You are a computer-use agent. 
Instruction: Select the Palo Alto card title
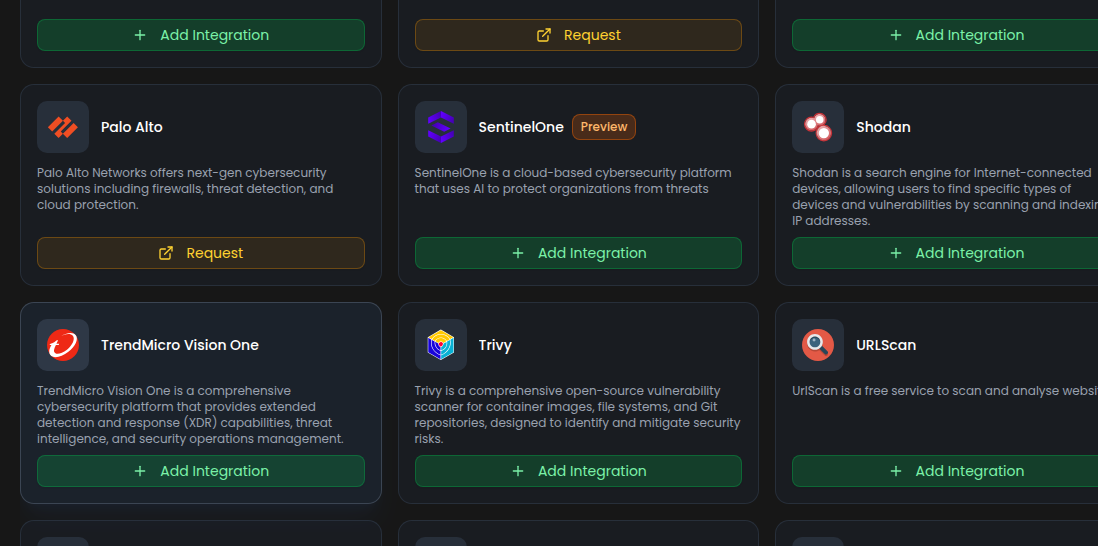click(132, 127)
